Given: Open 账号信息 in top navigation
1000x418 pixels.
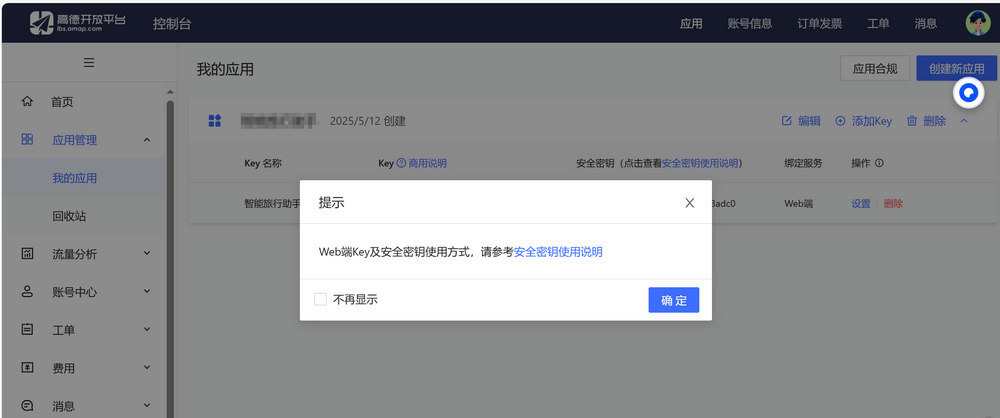Looking at the screenshot, I should 749,23.
